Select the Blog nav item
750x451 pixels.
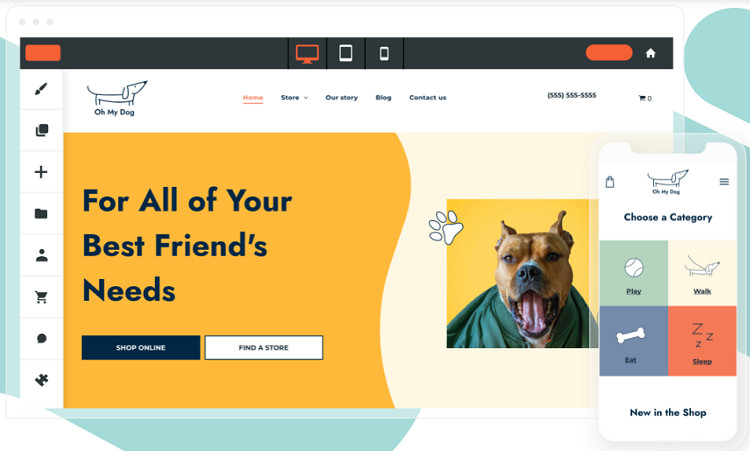(x=383, y=98)
